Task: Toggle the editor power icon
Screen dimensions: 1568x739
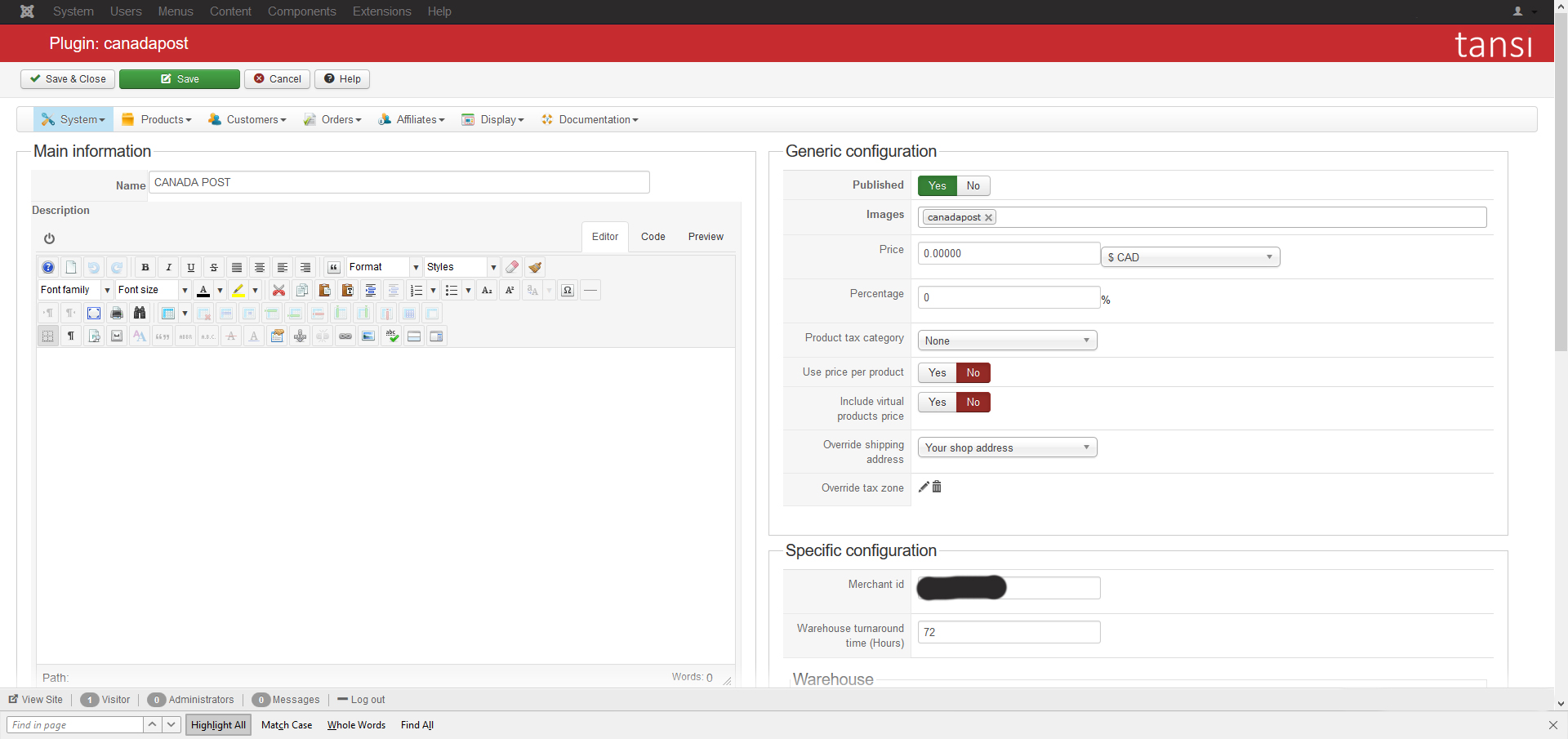Action: 49,238
